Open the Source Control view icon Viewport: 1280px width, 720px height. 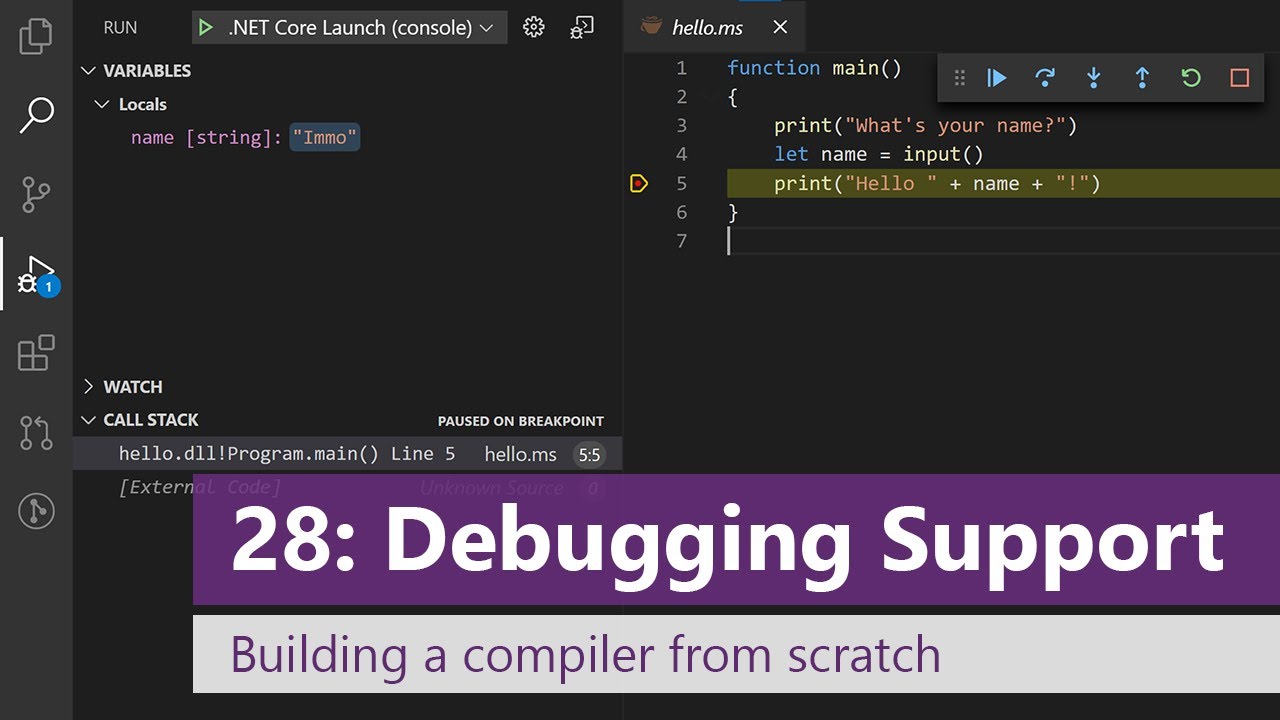(36, 194)
